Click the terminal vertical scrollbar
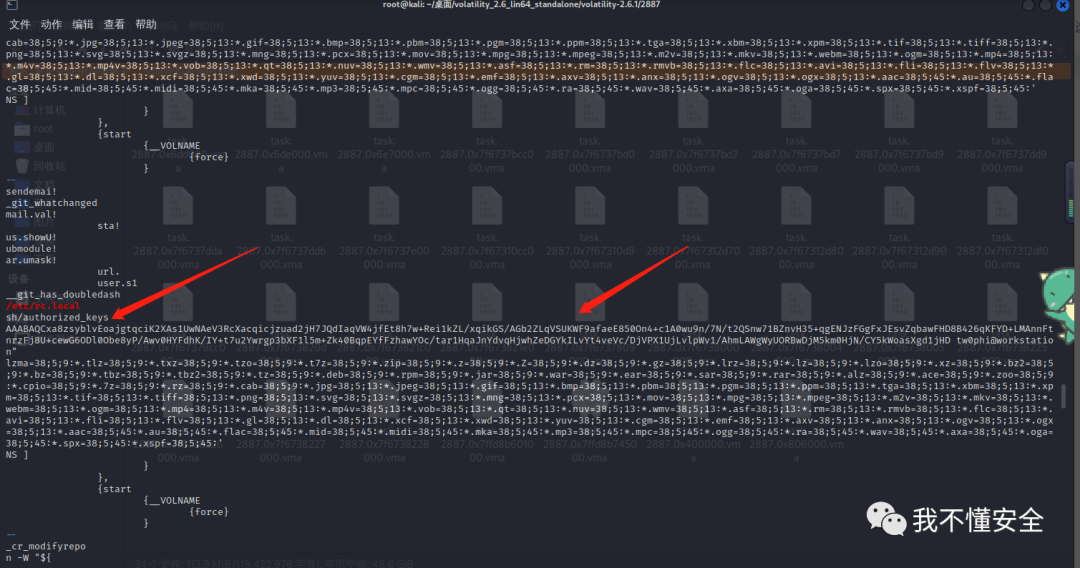 coord(1064,395)
